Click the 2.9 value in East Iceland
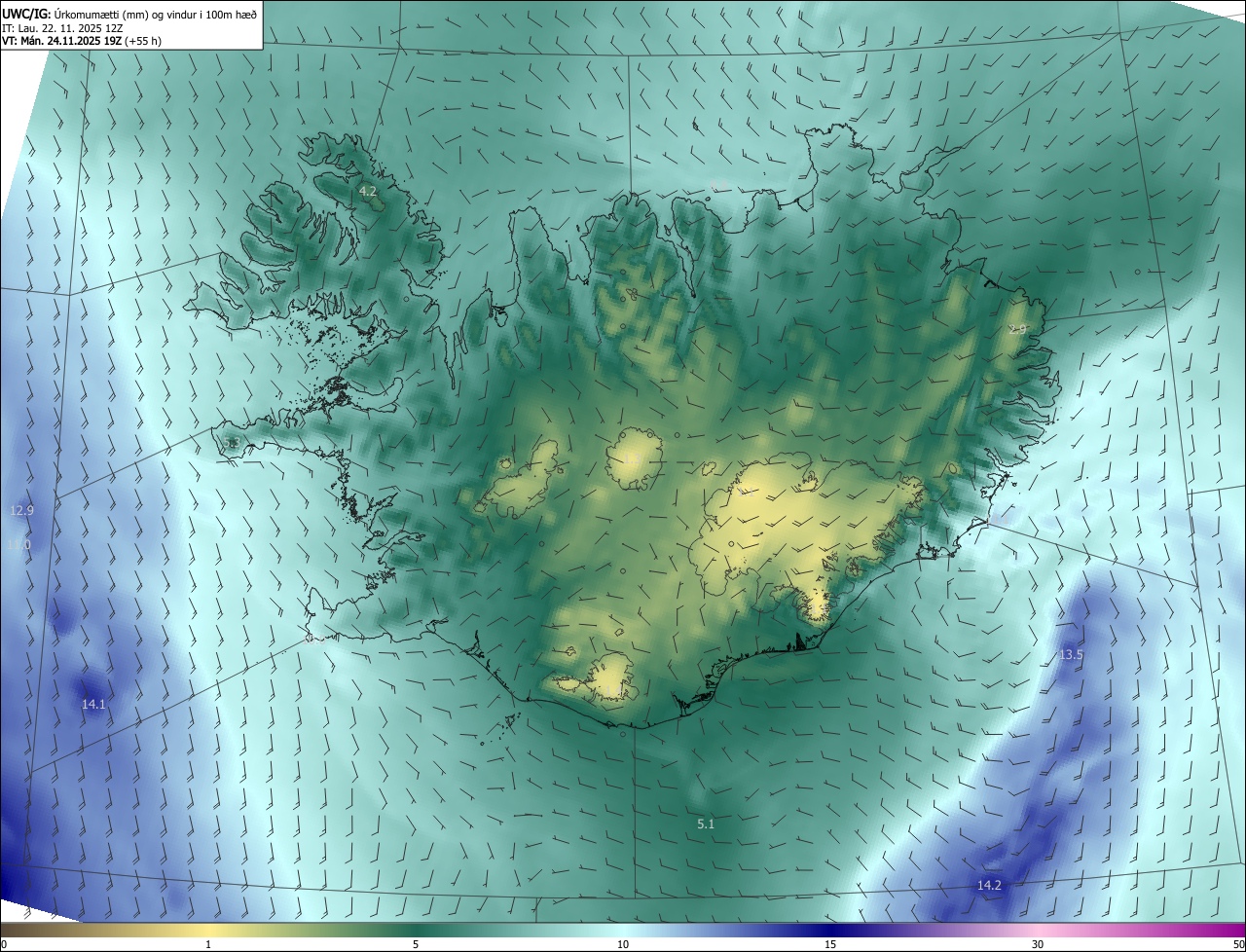The height and width of the screenshot is (952, 1246). coord(1017,329)
